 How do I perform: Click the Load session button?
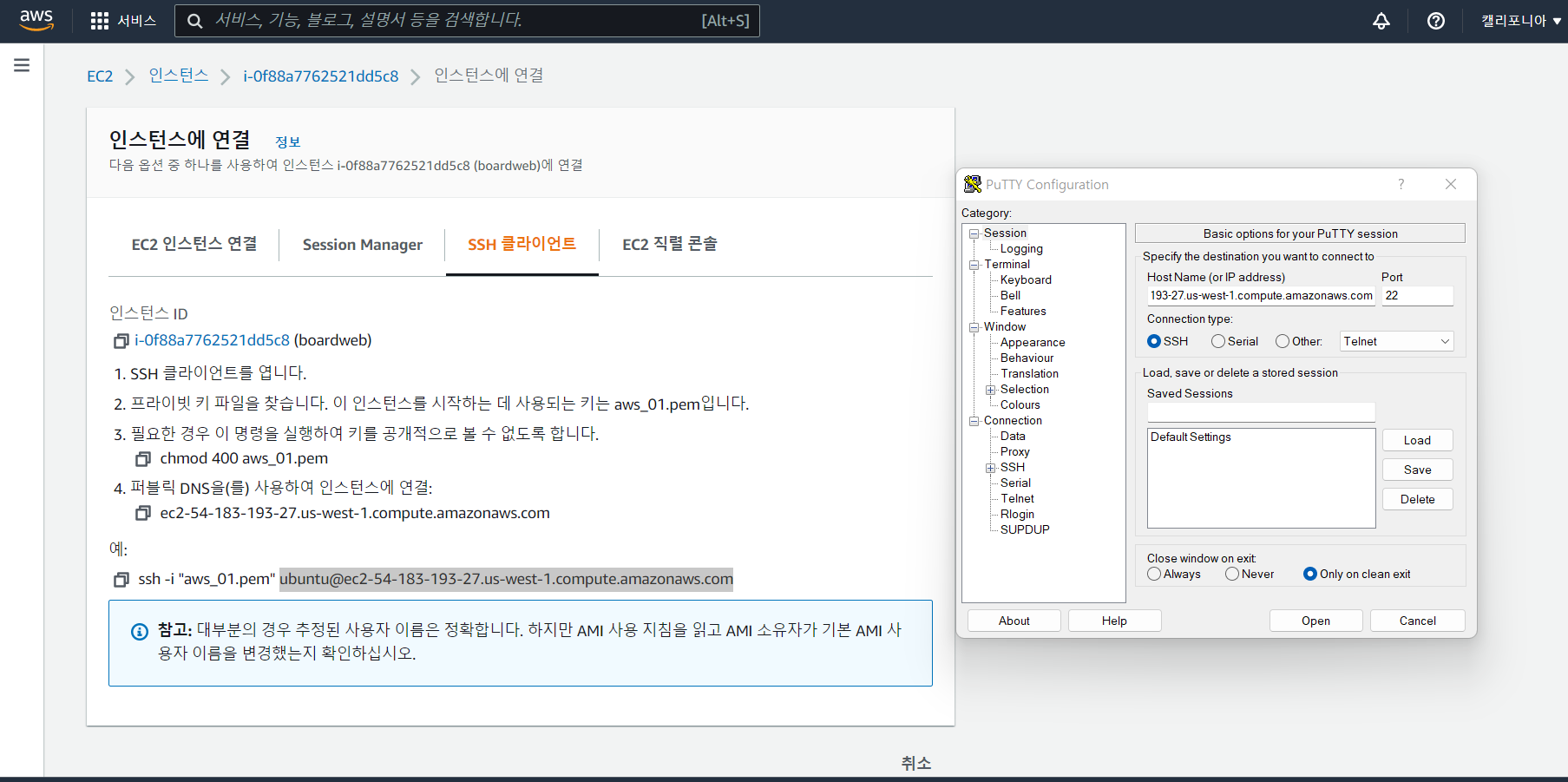click(x=1418, y=440)
